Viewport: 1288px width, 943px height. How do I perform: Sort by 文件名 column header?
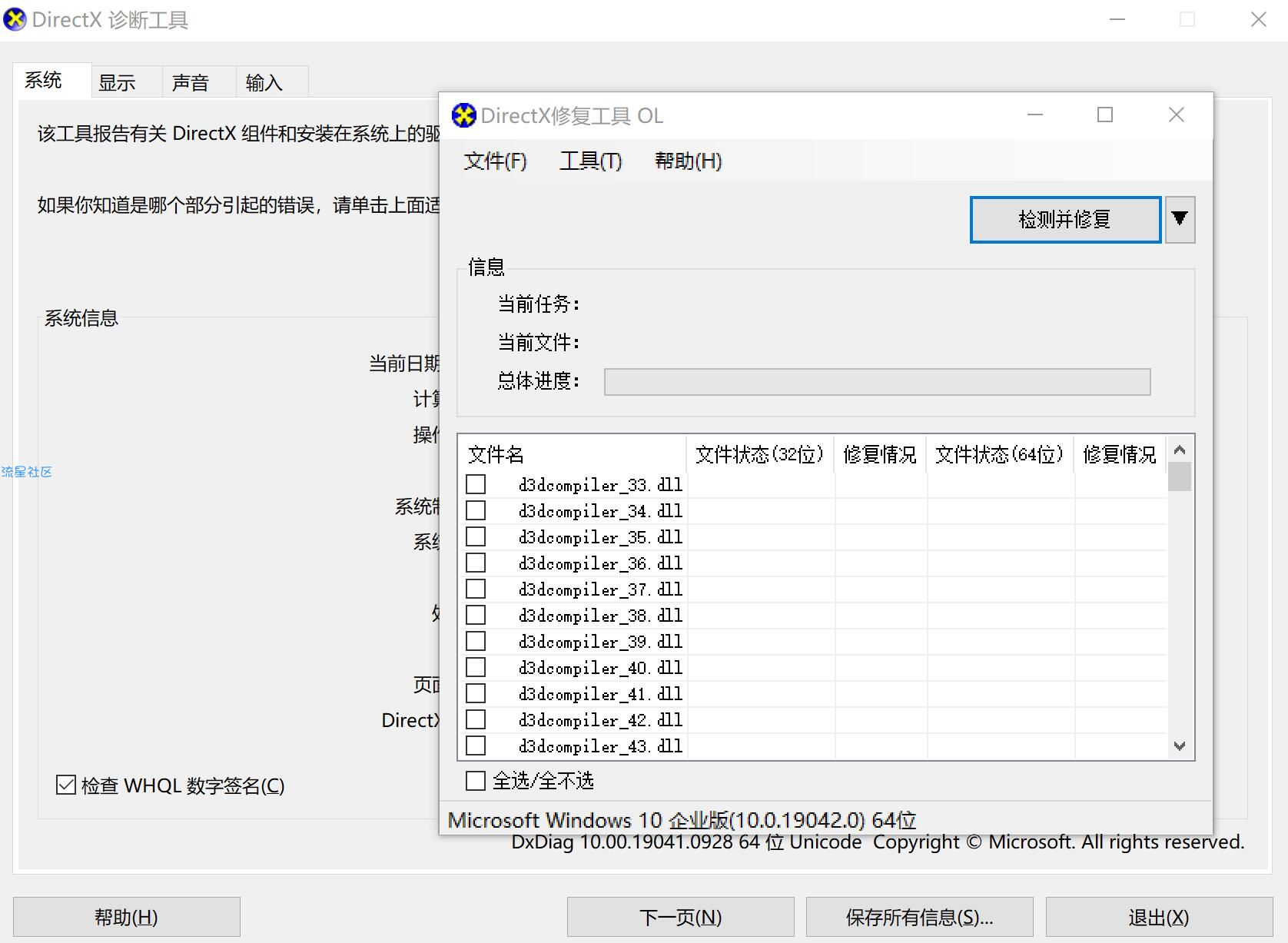(572, 455)
